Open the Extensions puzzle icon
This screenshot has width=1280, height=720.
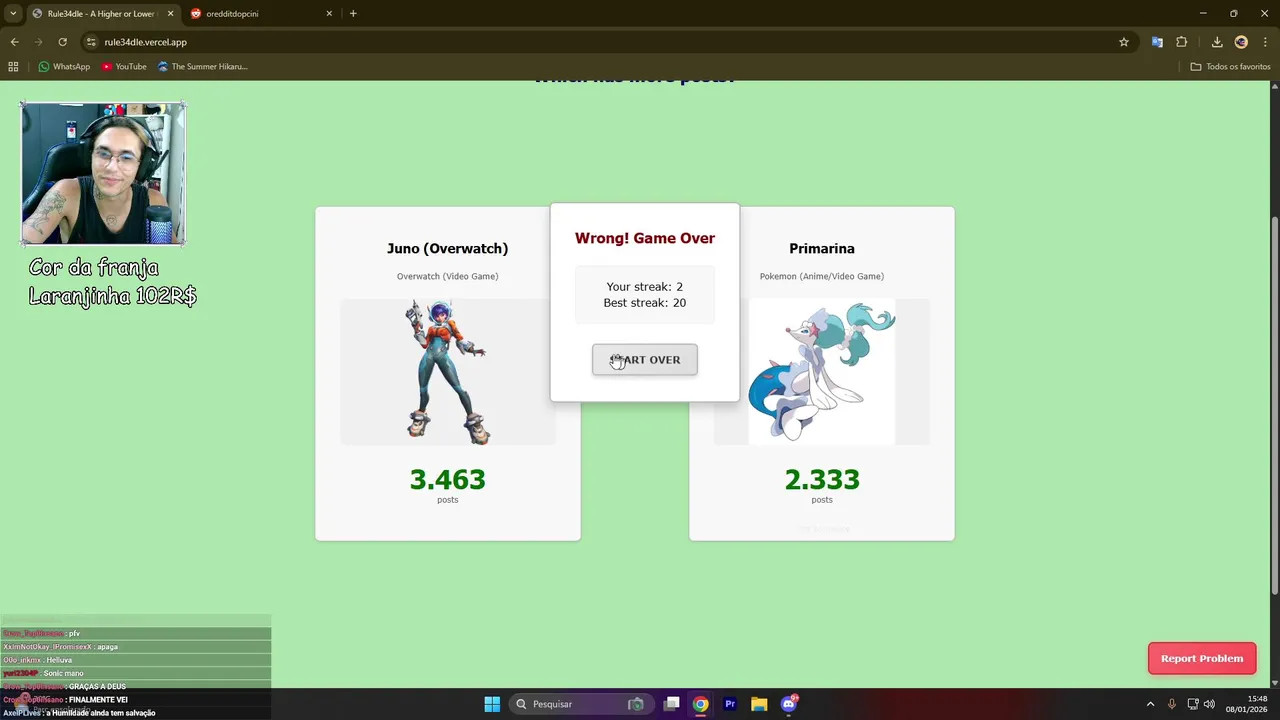tap(1182, 42)
